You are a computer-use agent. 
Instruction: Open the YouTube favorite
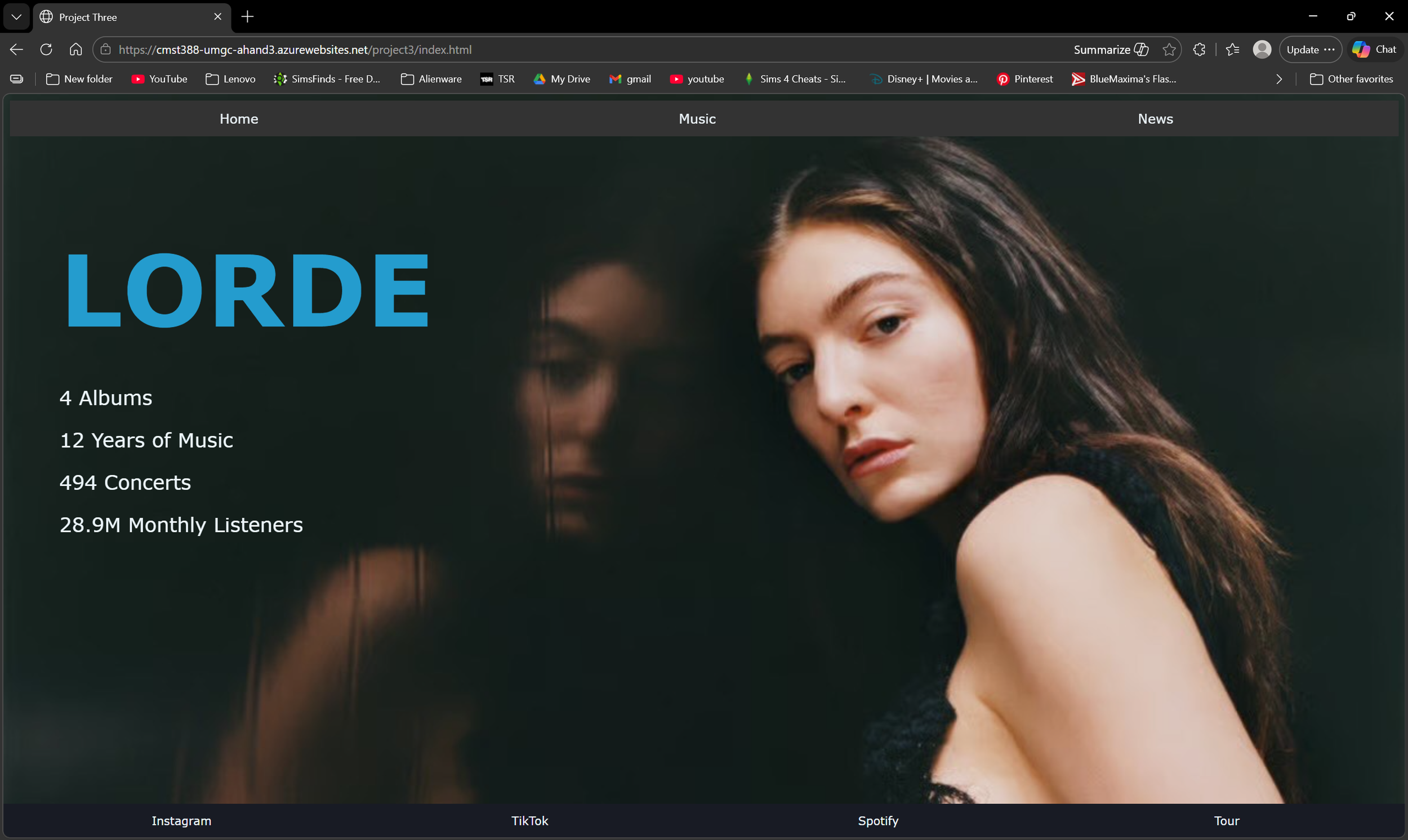(x=159, y=79)
